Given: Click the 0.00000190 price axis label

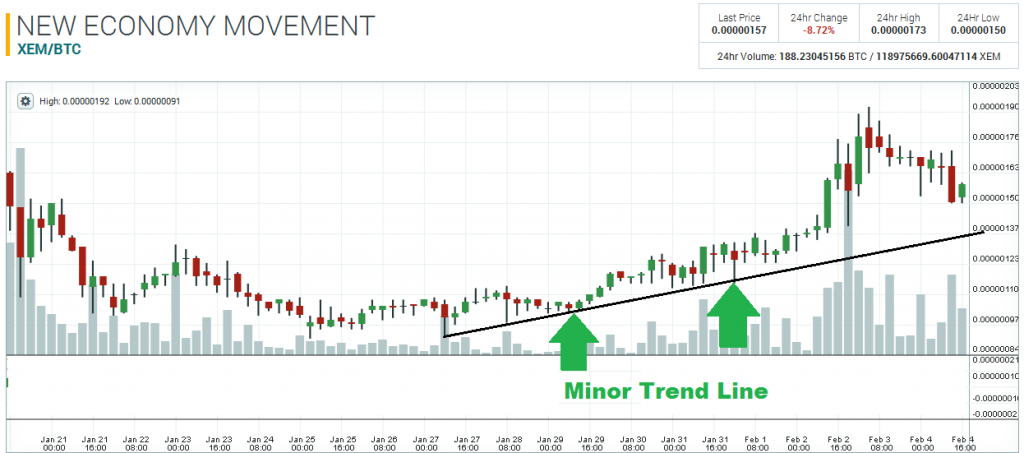Looking at the screenshot, I should pyautogui.click(x=997, y=106).
